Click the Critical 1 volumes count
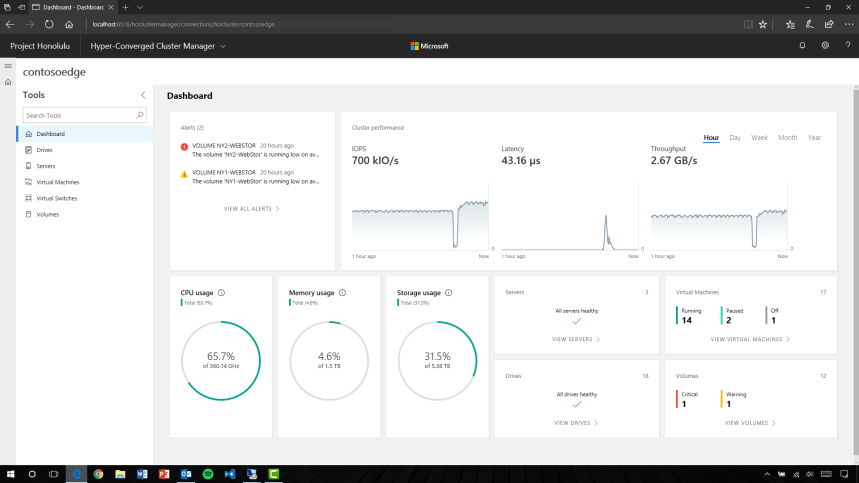This screenshot has width=859, height=483. (688, 399)
